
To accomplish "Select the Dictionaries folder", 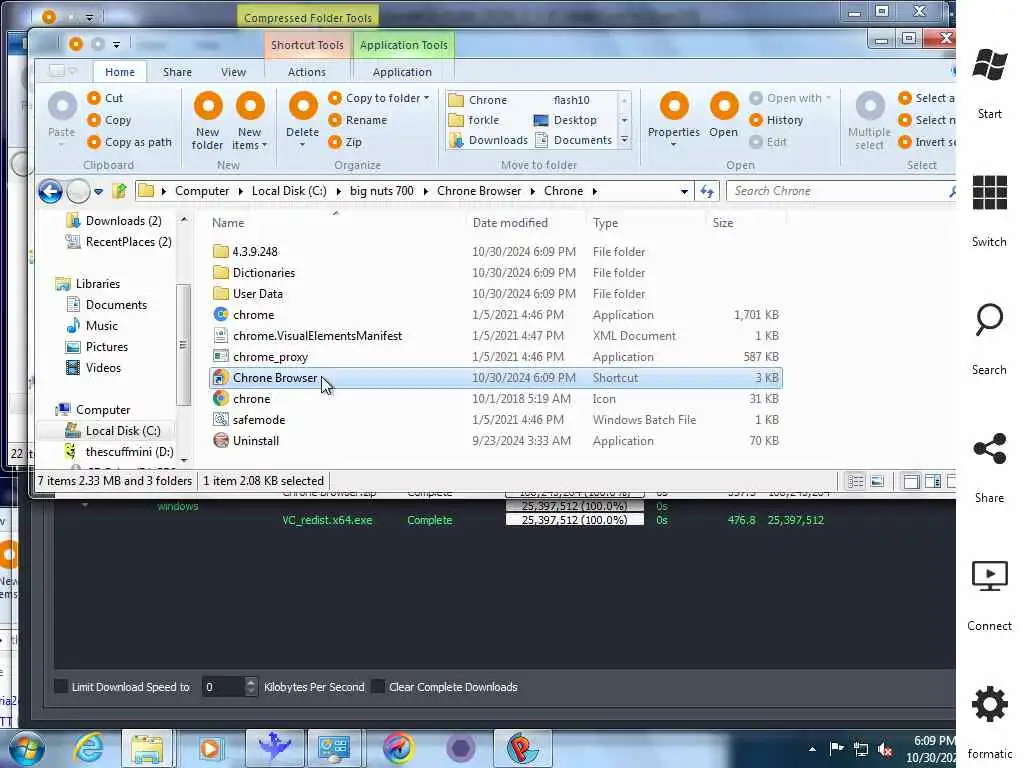I will 495,272.
